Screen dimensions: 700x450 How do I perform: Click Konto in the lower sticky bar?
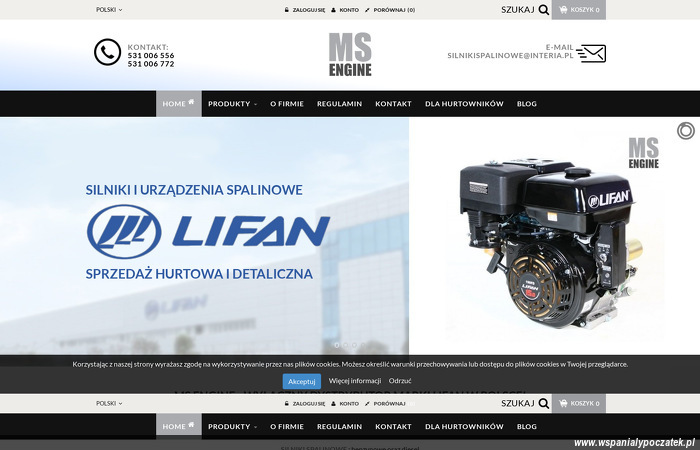click(x=349, y=404)
